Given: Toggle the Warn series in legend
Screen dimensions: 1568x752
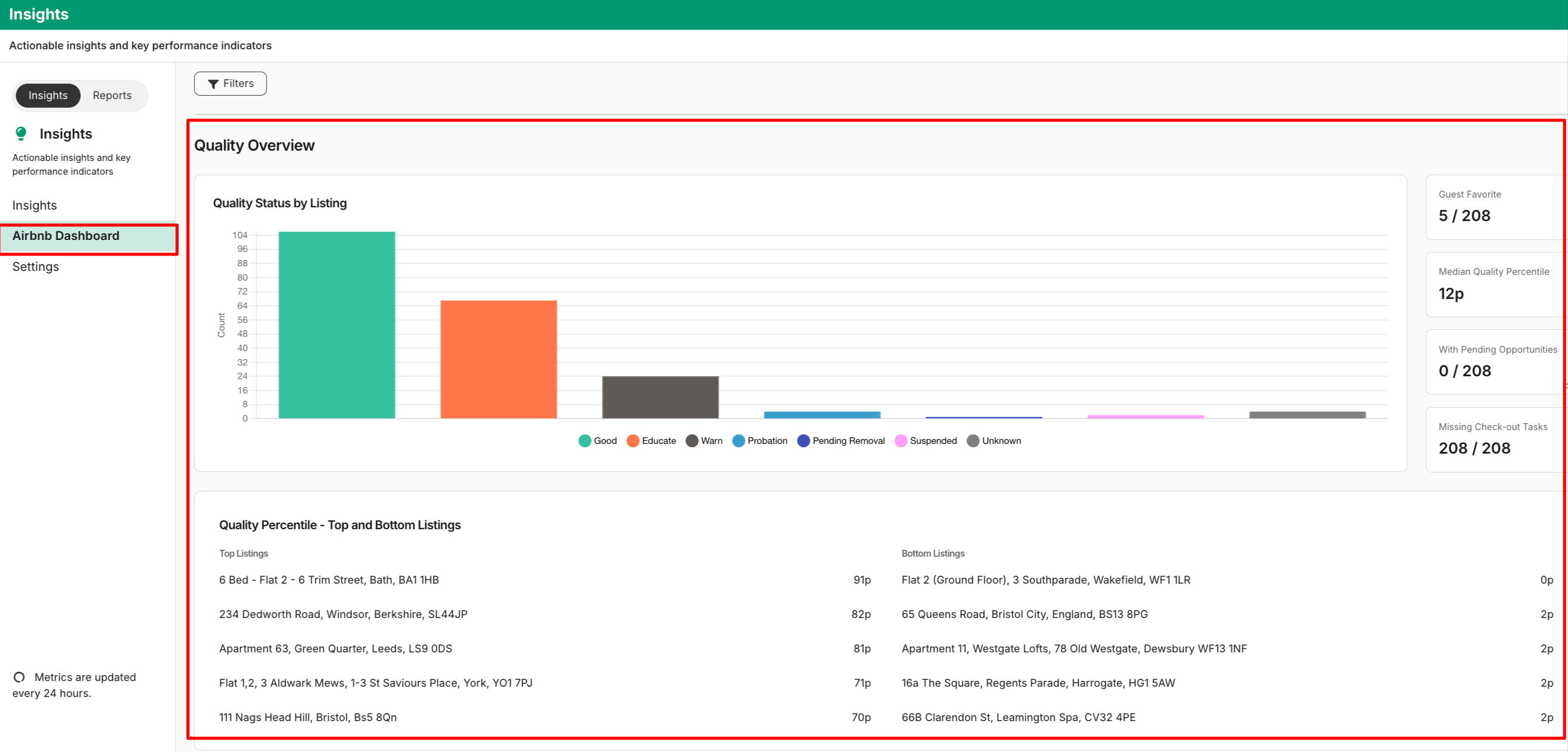Looking at the screenshot, I should click(x=692, y=440).
